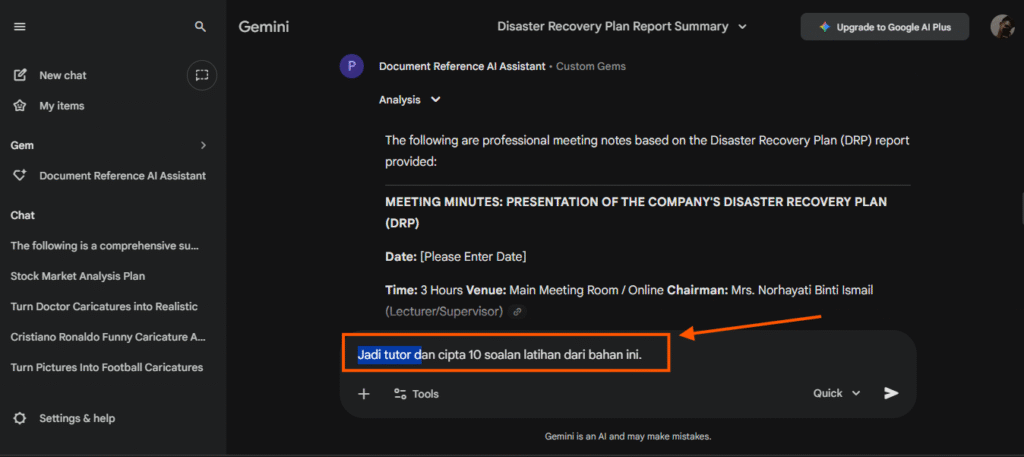Expand the Gem section chevron

(x=203, y=145)
